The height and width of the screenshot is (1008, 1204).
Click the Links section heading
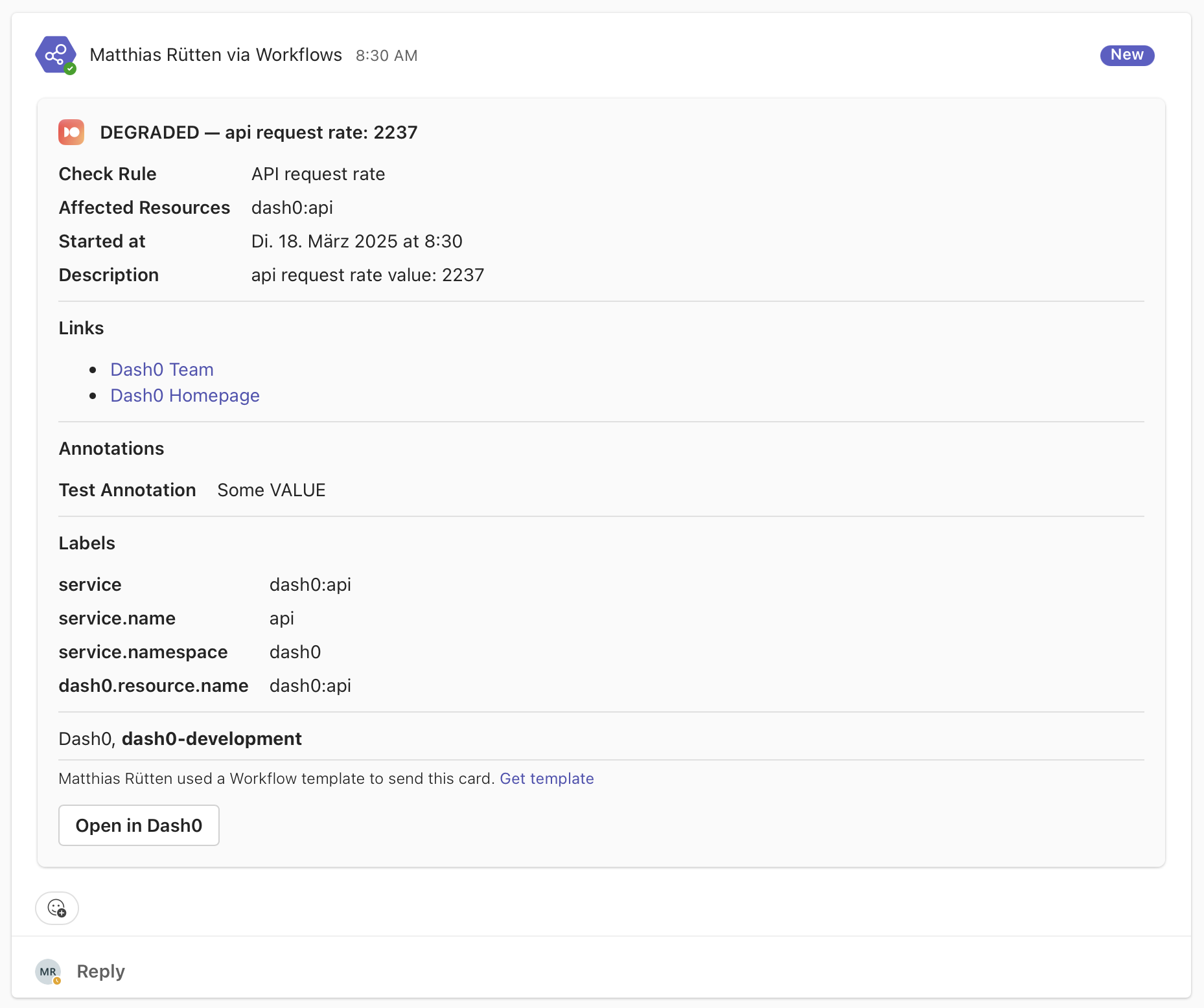click(x=81, y=328)
